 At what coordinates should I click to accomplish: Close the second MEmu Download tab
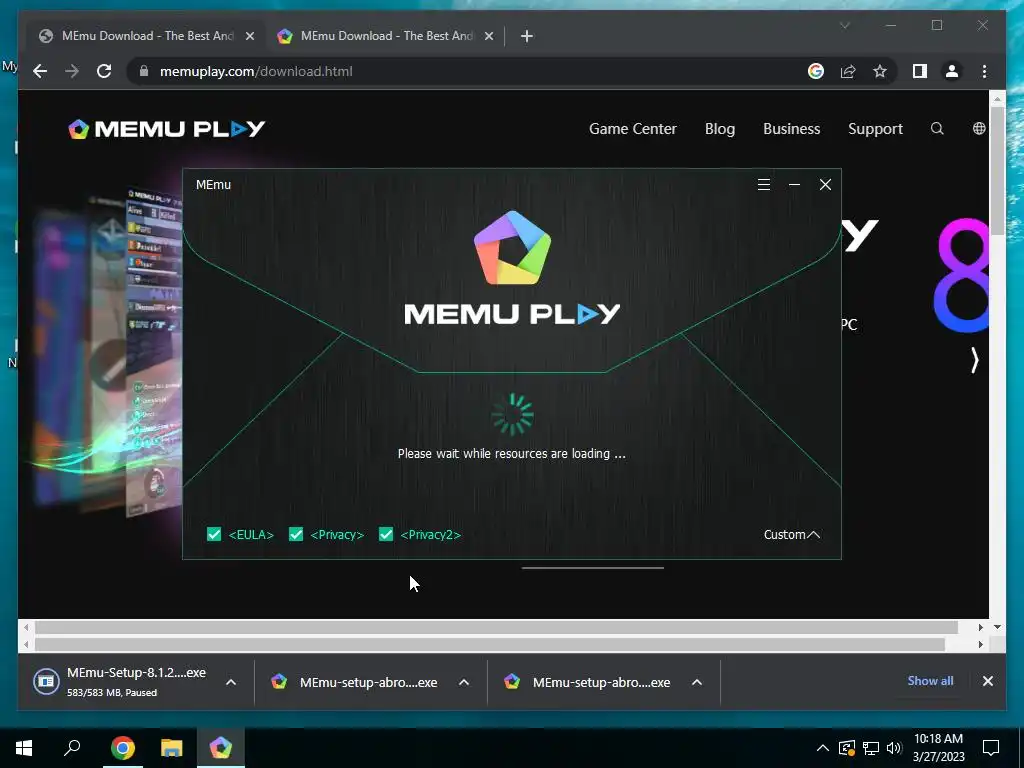[x=488, y=36]
